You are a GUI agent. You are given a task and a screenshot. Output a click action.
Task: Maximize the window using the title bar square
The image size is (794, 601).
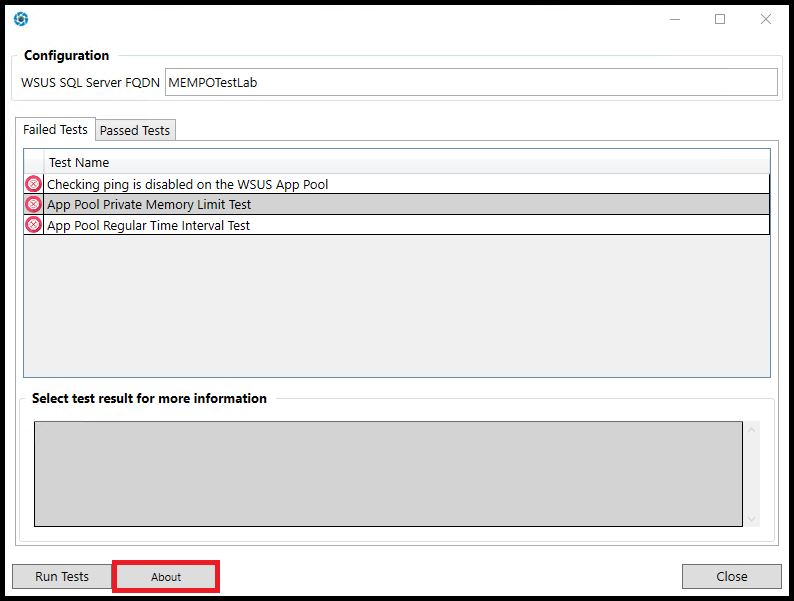click(x=720, y=19)
